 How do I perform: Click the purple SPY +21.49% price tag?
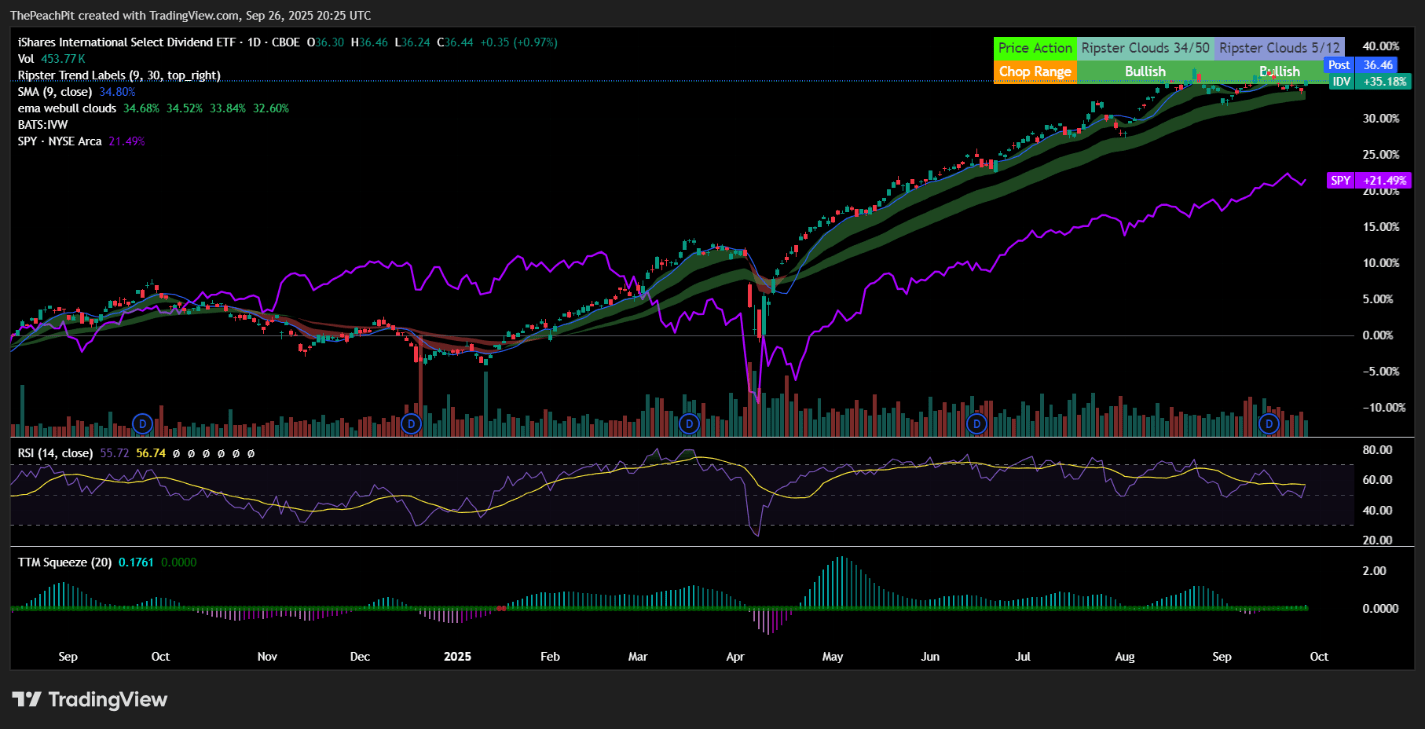pyautogui.click(x=1368, y=181)
